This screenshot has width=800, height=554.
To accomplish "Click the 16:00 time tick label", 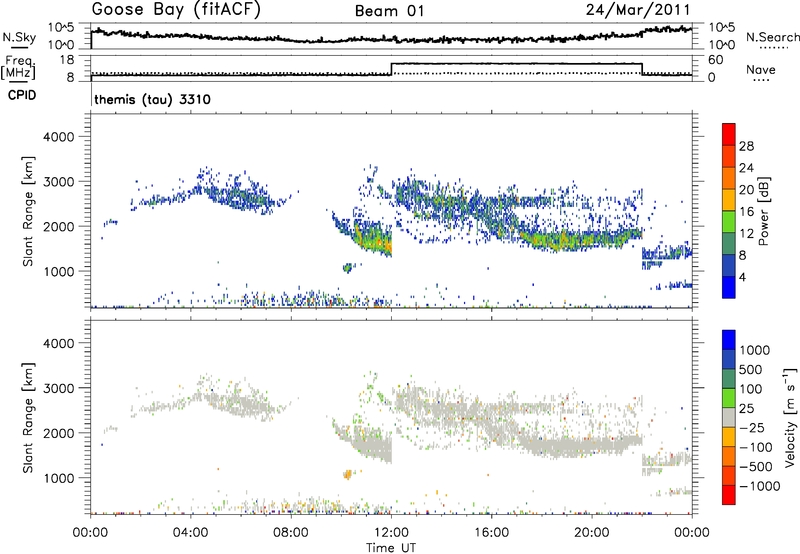I will (x=491, y=533).
